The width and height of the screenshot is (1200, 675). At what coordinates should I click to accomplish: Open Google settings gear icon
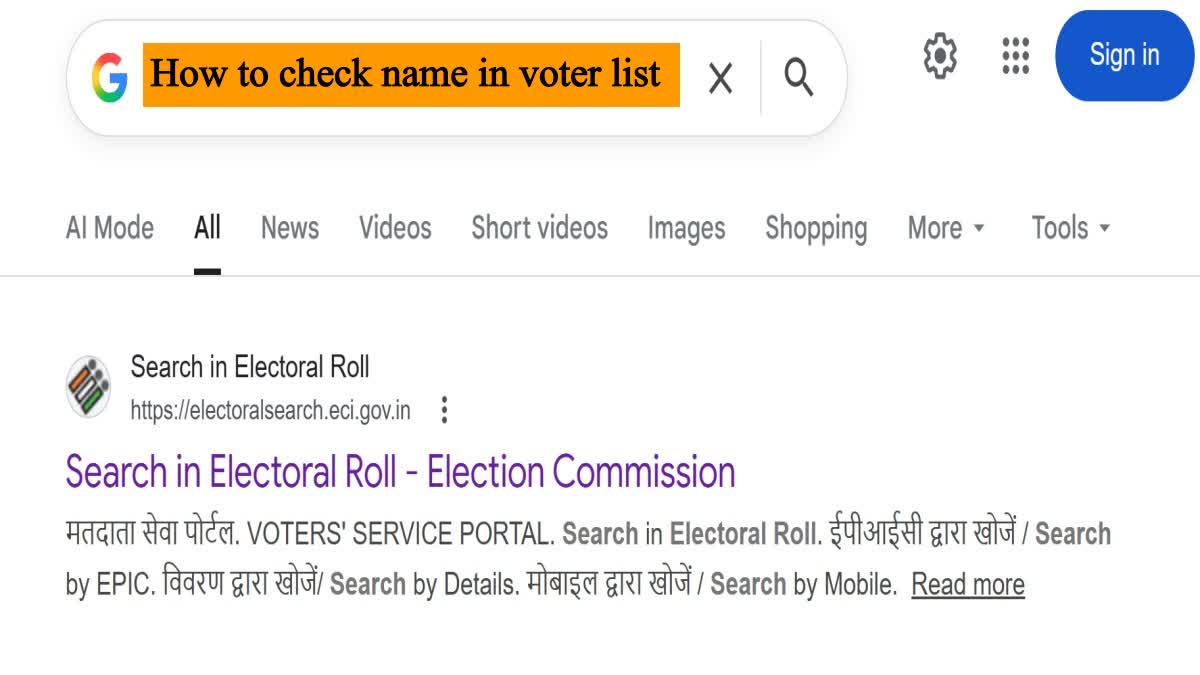click(x=940, y=55)
